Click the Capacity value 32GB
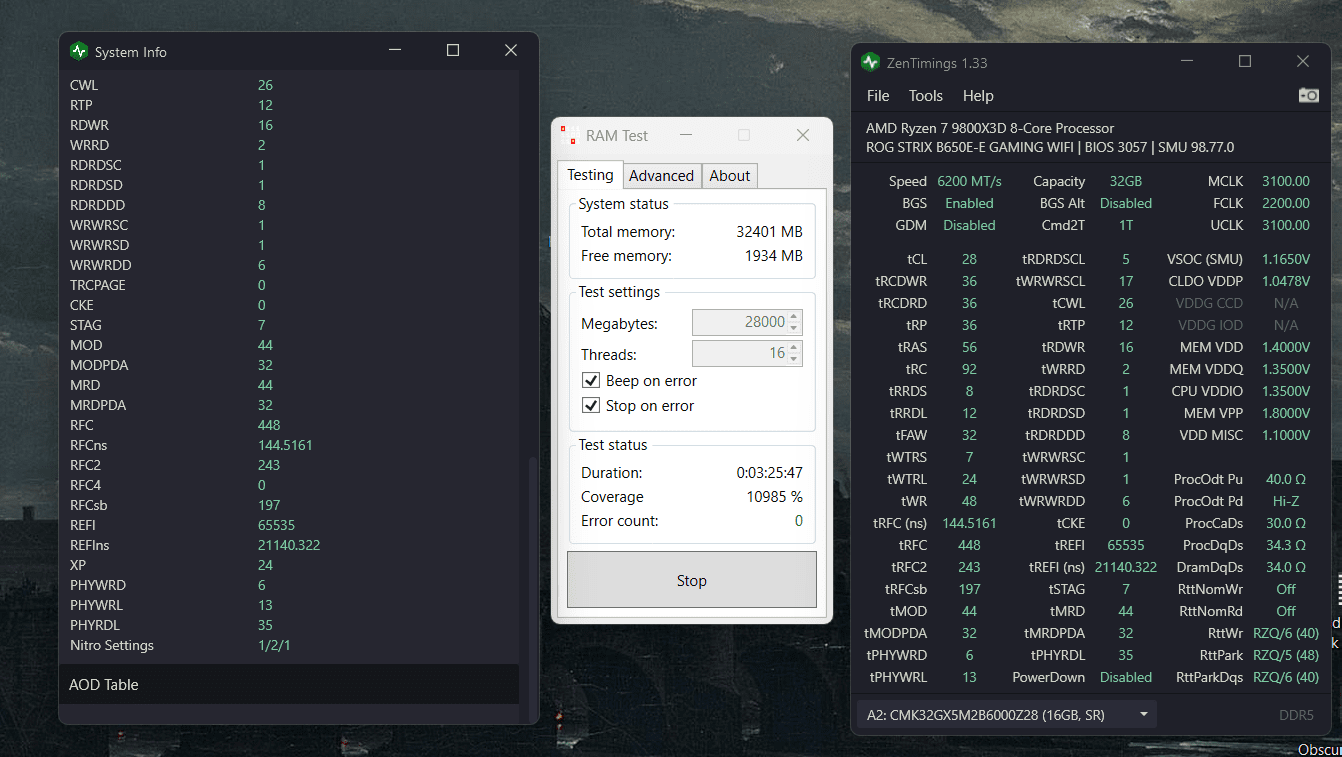This screenshot has width=1342, height=757. [x=1126, y=181]
